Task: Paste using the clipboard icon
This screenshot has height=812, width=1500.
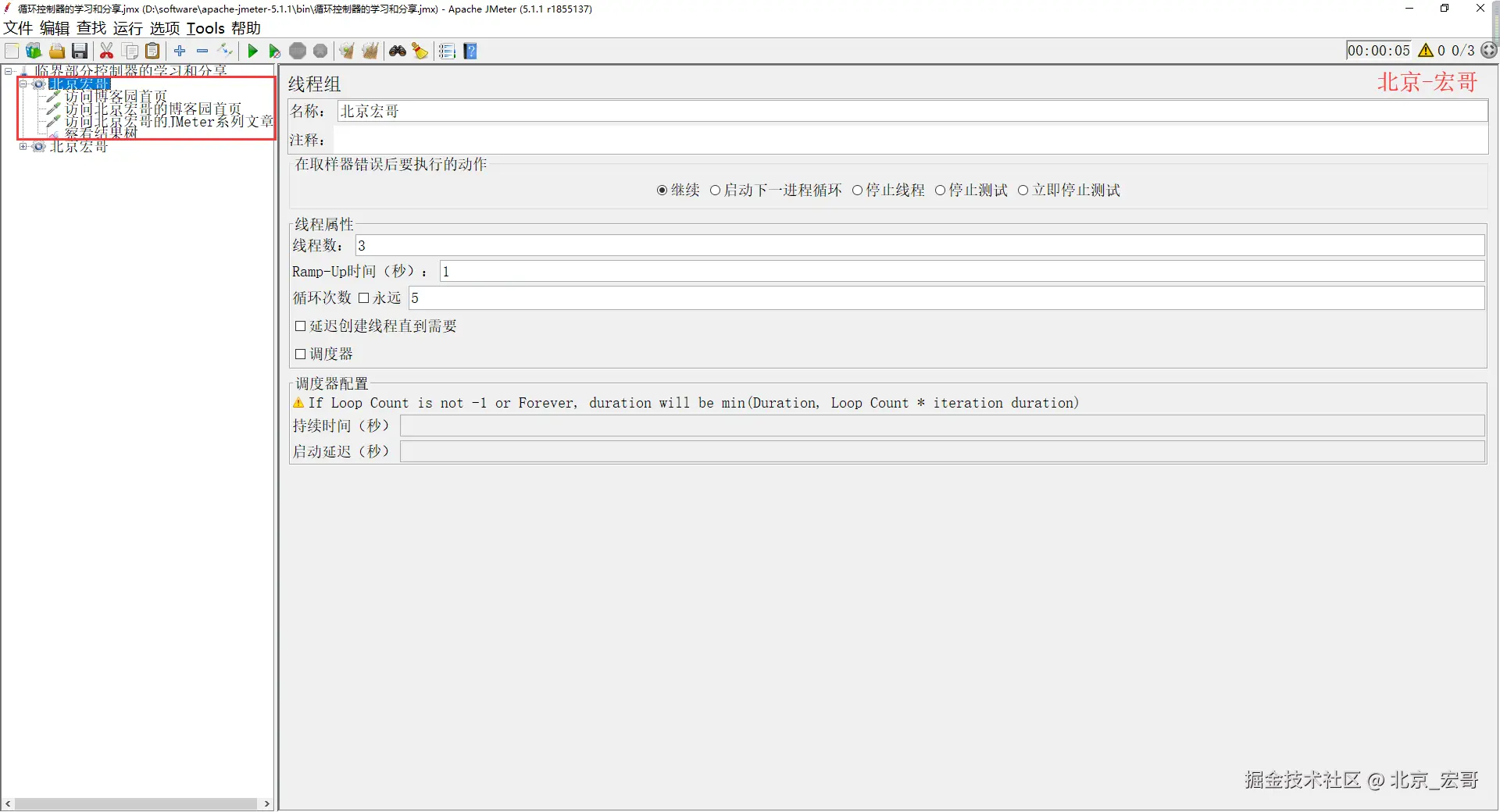Action: (x=153, y=51)
